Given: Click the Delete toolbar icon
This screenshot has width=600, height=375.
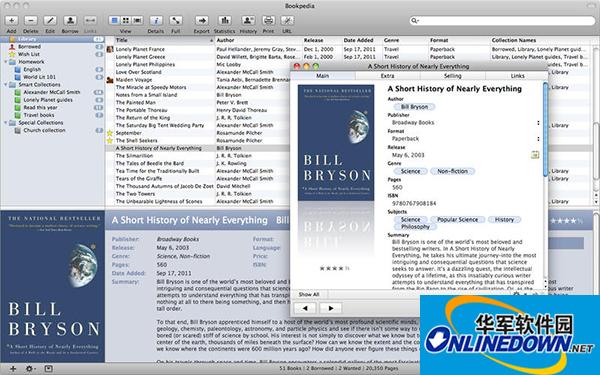Looking at the screenshot, I should (x=31, y=21).
